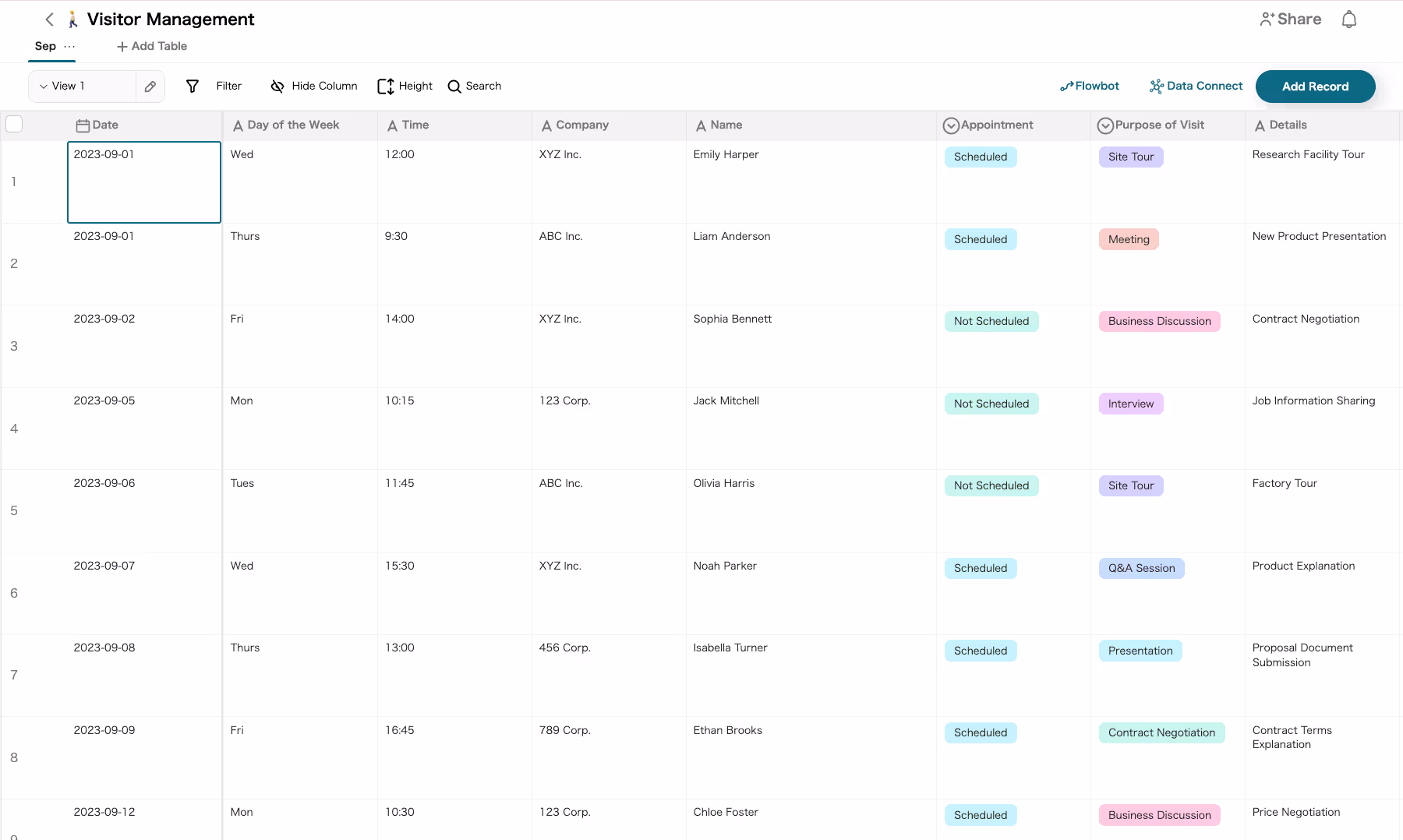
Task: Open Purpose of Visit column header
Action: (x=1150, y=125)
